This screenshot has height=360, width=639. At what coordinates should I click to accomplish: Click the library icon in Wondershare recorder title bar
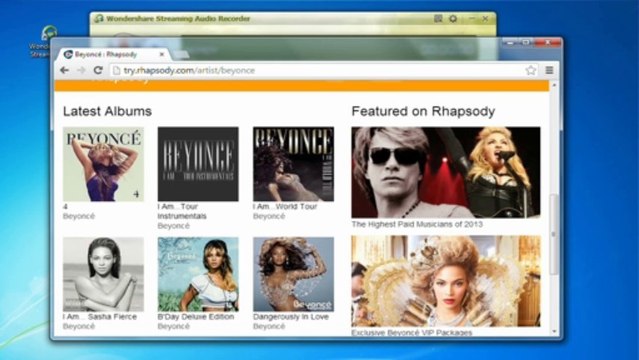point(438,18)
